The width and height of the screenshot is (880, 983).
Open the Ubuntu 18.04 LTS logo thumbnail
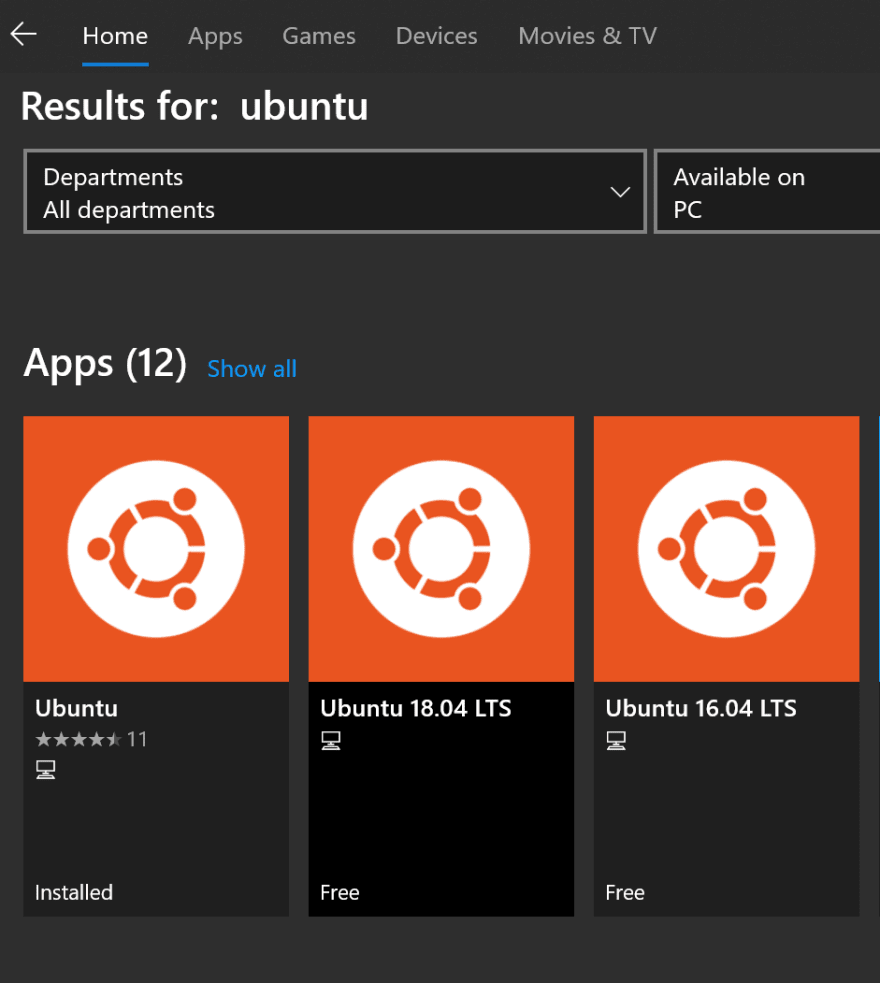441,549
